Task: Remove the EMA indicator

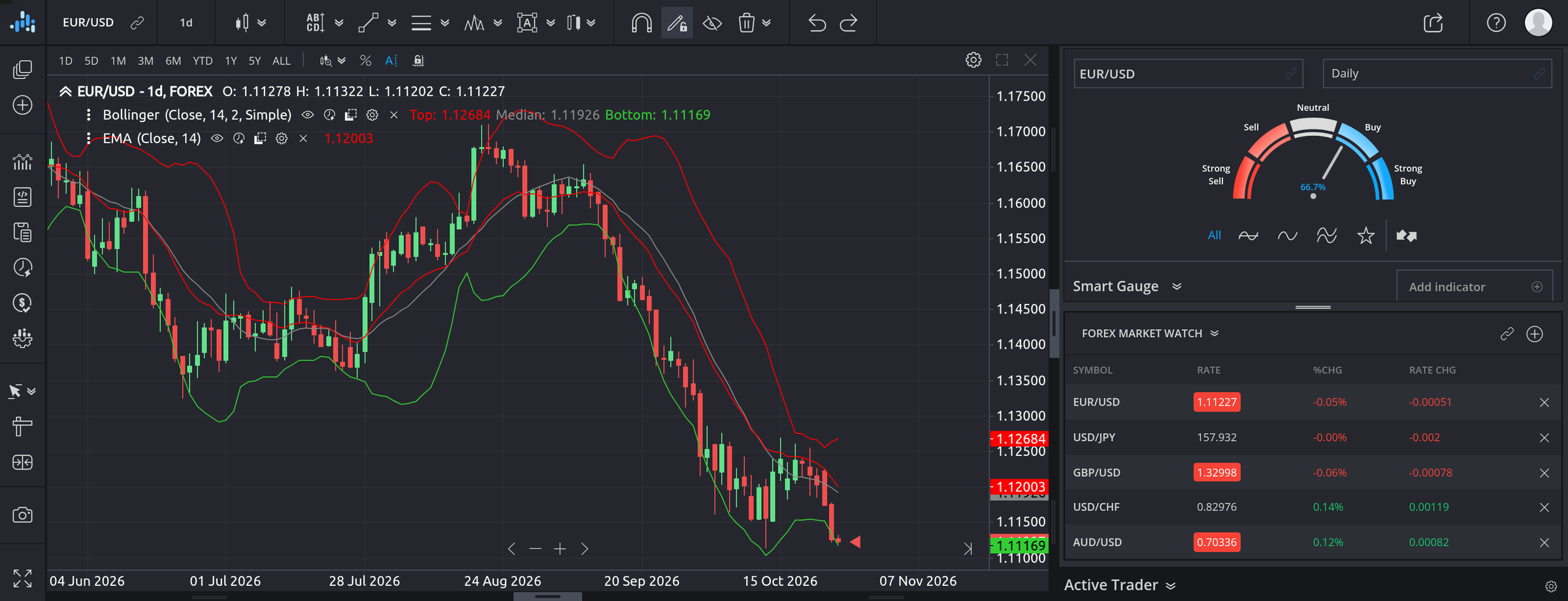Action: (x=303, y=138)
